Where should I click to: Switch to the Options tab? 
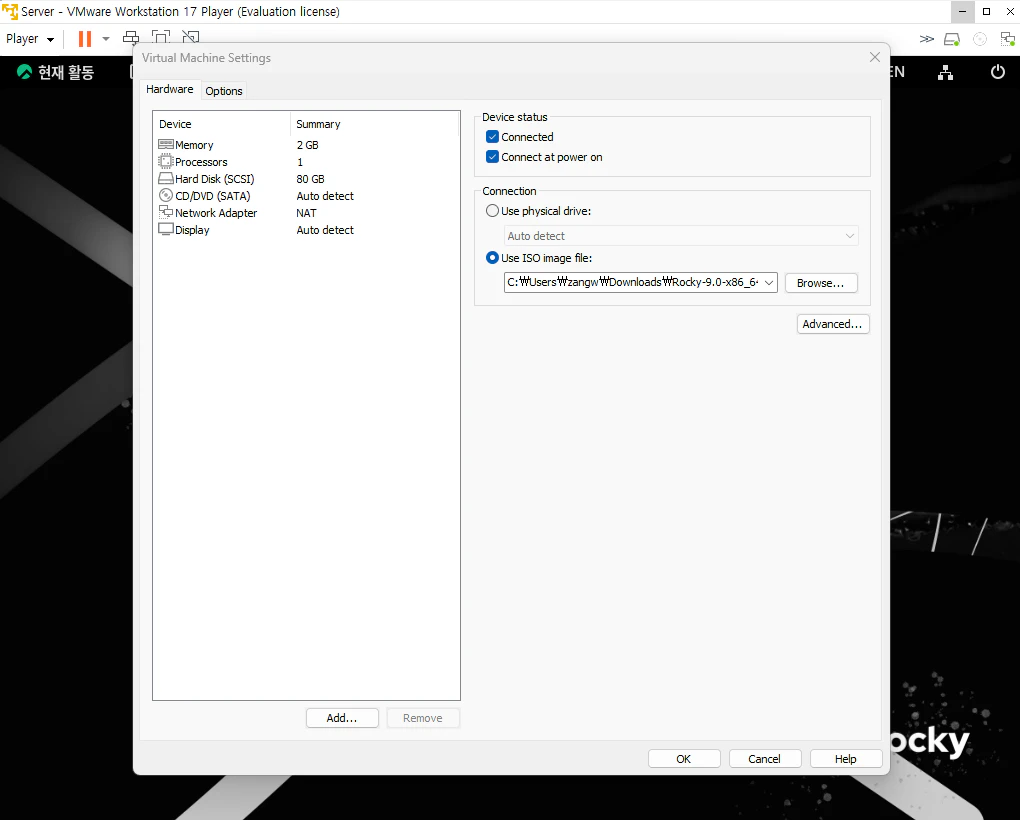click(224, 91)
